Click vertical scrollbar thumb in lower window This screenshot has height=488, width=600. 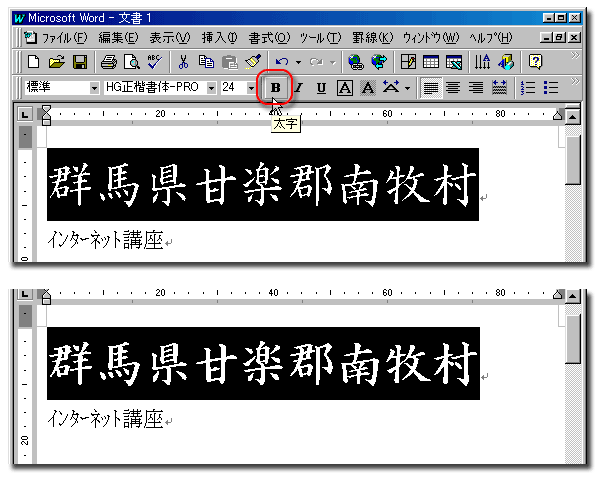[x=573, y=338]
